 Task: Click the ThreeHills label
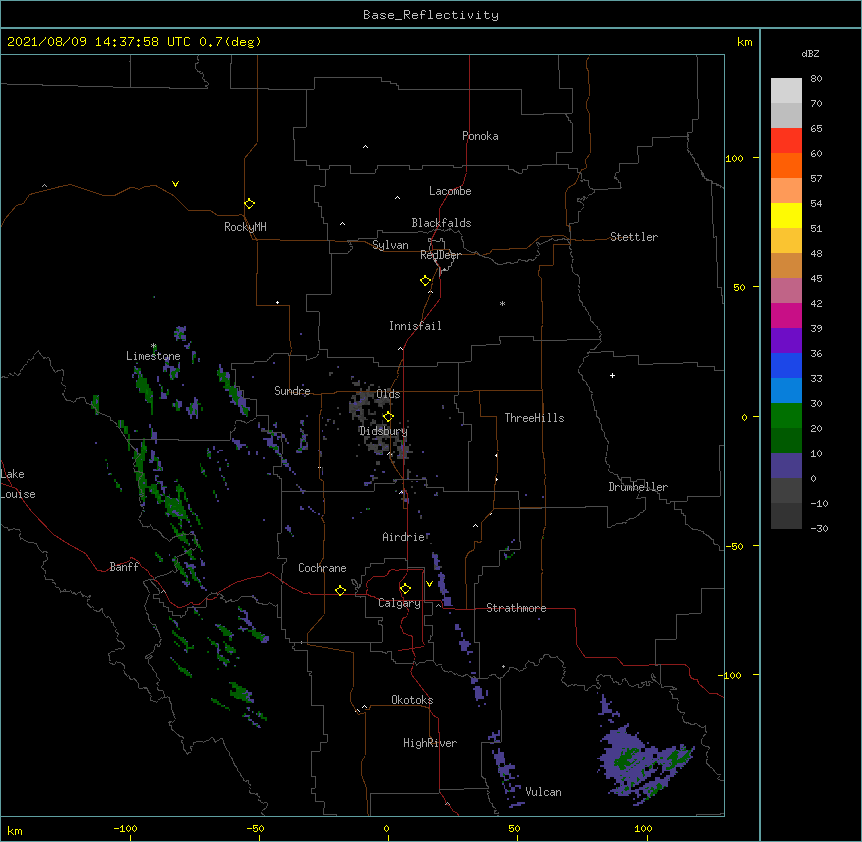click(x=534, y=418)
